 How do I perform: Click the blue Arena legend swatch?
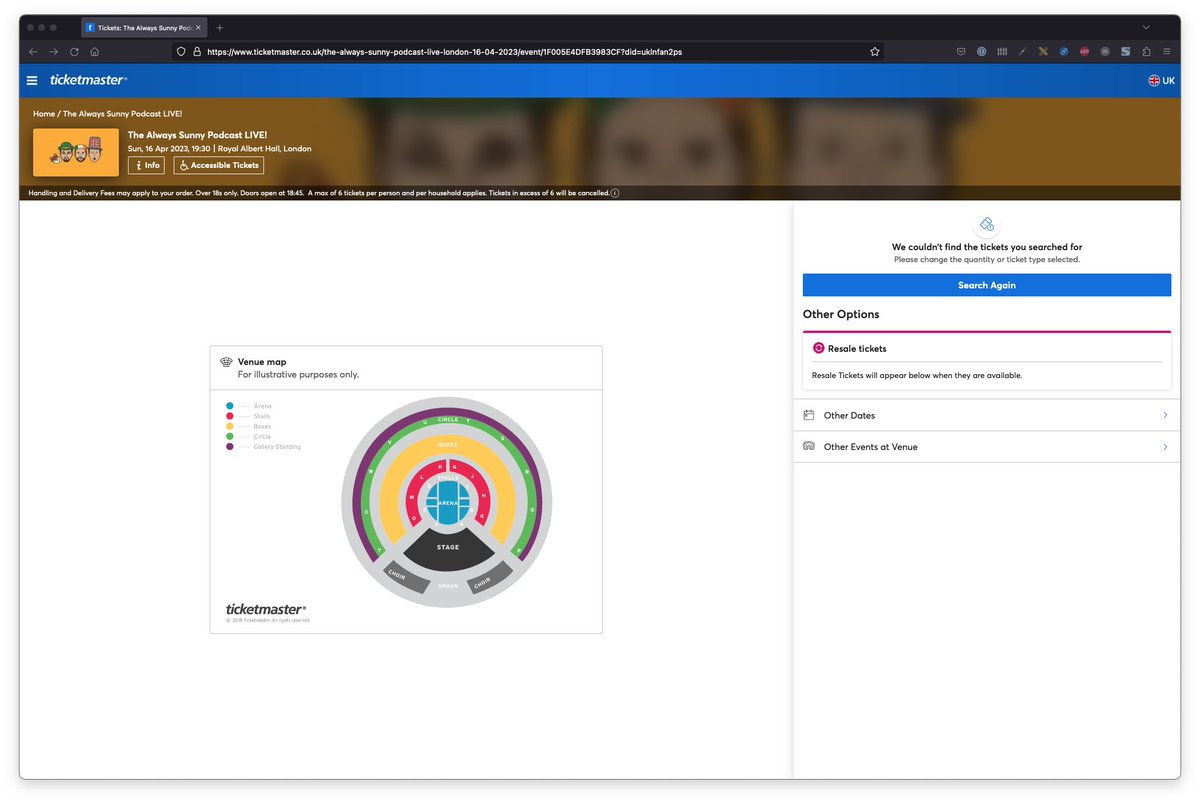[230, 406]
